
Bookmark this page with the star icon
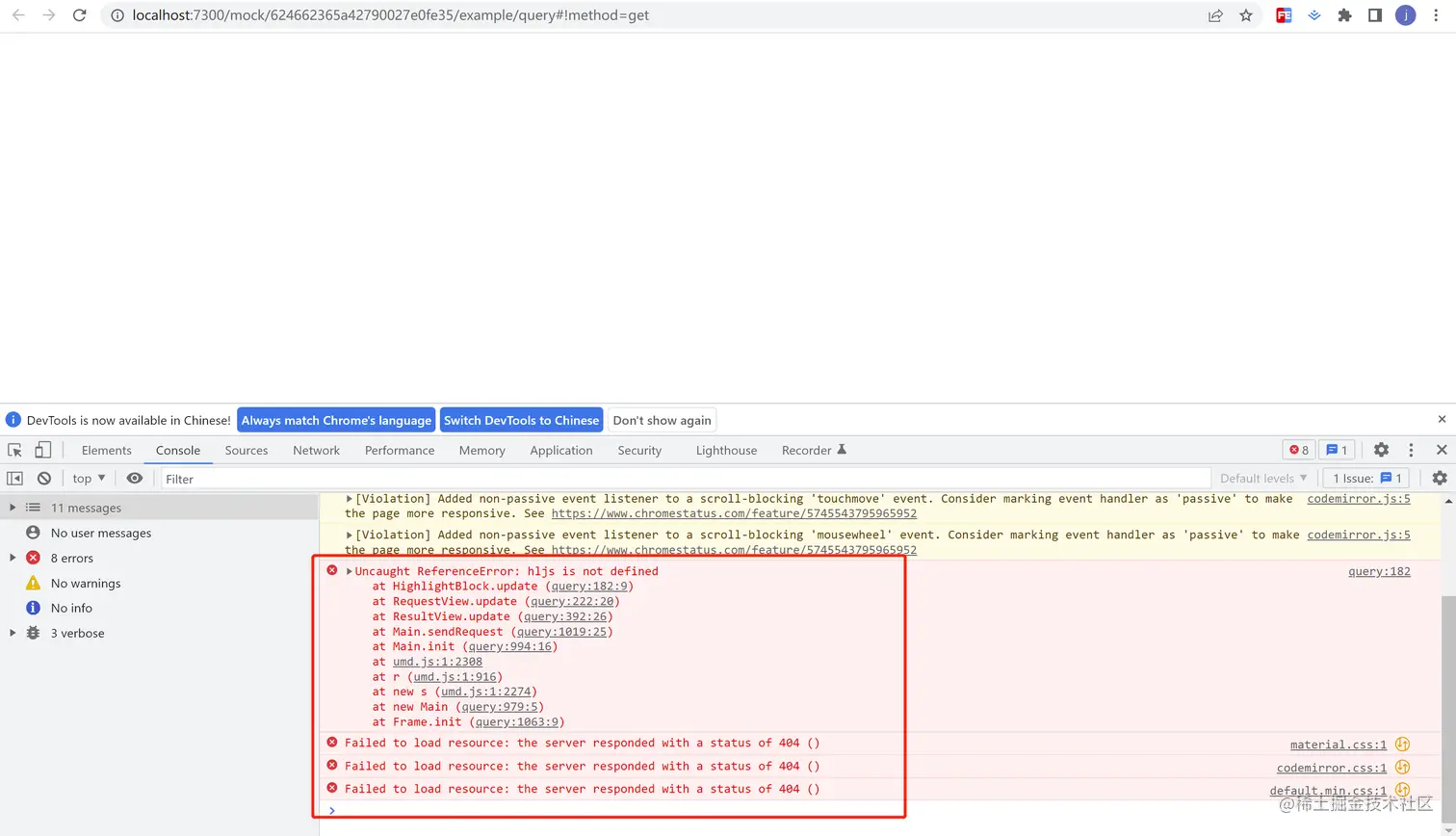tap(1246, 15)
